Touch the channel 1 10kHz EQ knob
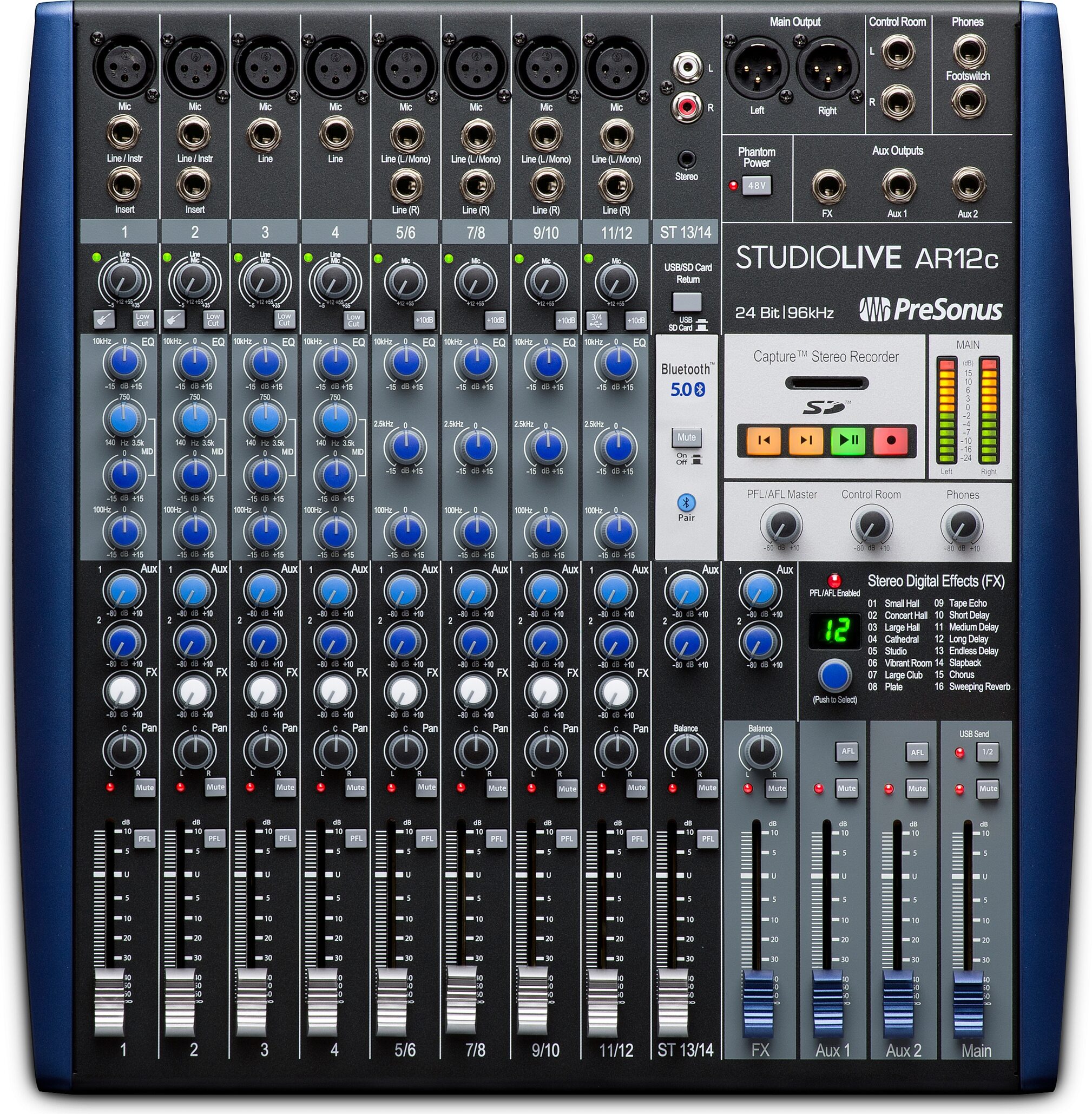Screen dimensions: 1092x1114 [x=124, y=364]
